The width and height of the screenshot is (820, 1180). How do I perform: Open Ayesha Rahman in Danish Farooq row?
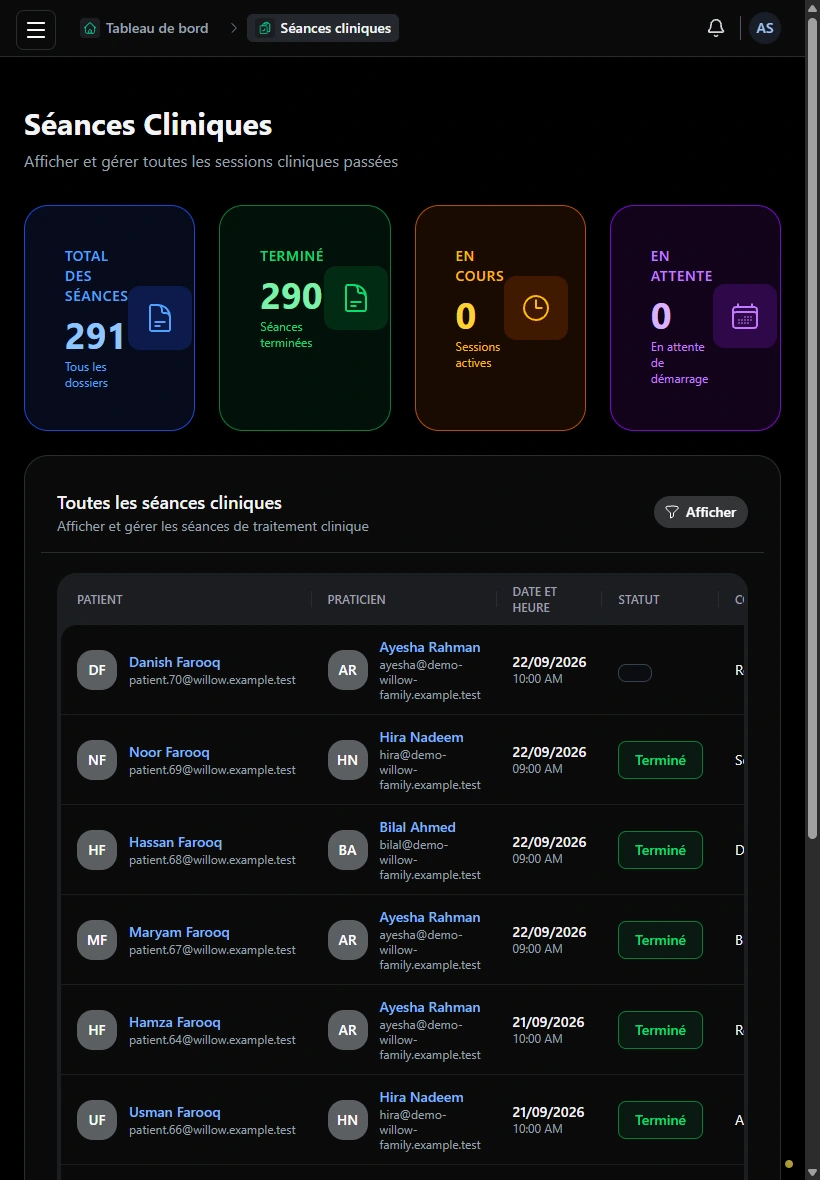coord(430,647)
